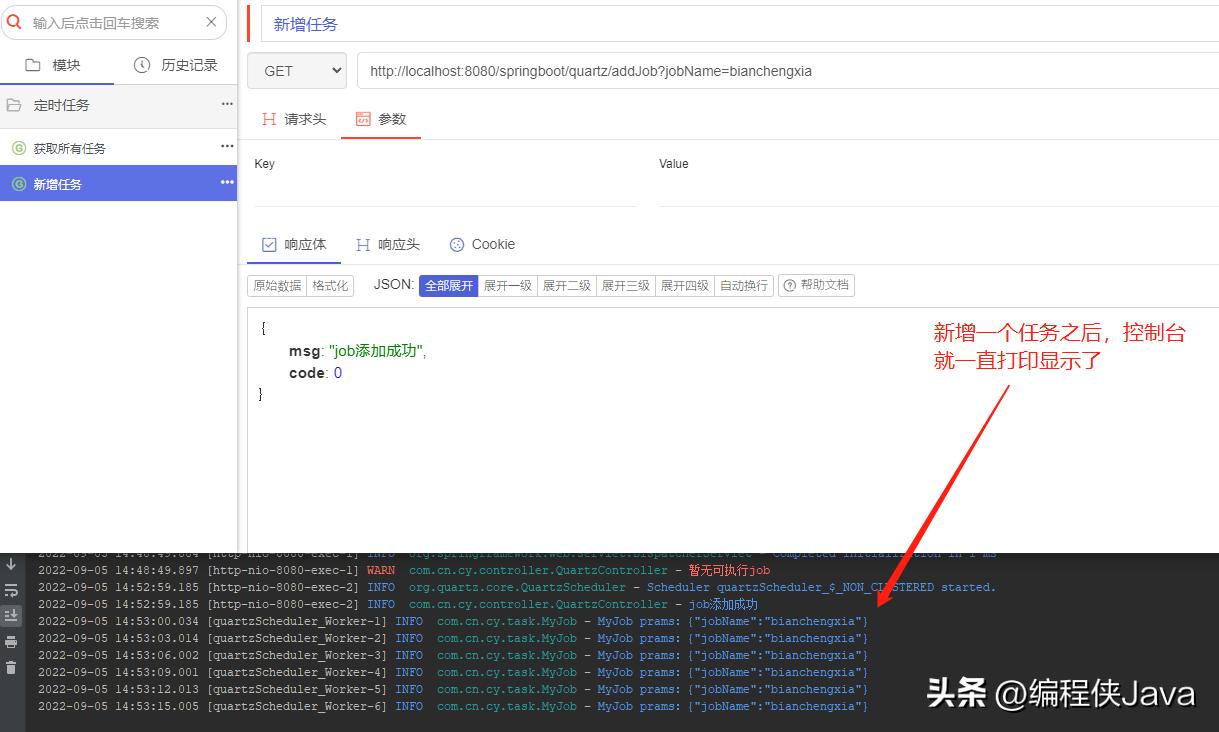The width and height of the screenshot is (1219, 732).
Task: Open the ... menu beside 定时任务
Action: click(227, 104)
